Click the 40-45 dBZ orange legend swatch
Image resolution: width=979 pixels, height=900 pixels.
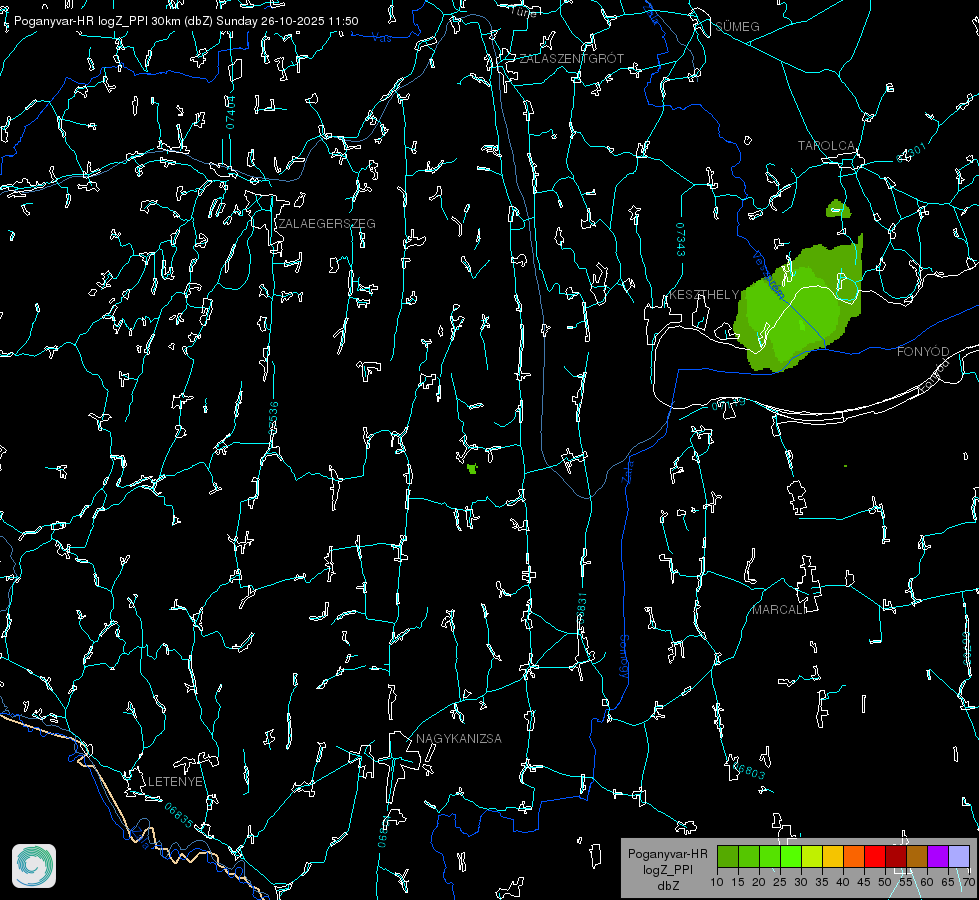(x=854, y=856)
